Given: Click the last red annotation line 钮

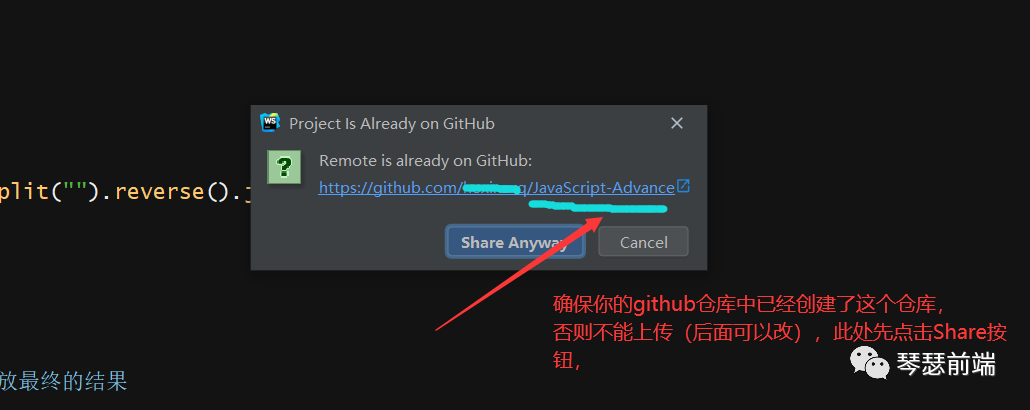Looking at the screenshot, I should coord(566,361).
